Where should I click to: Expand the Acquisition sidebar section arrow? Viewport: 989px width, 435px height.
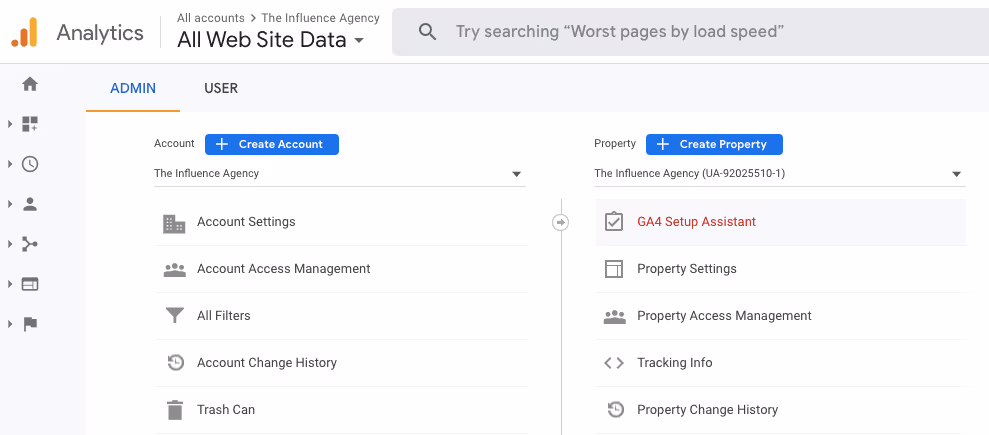click(10, 244)
